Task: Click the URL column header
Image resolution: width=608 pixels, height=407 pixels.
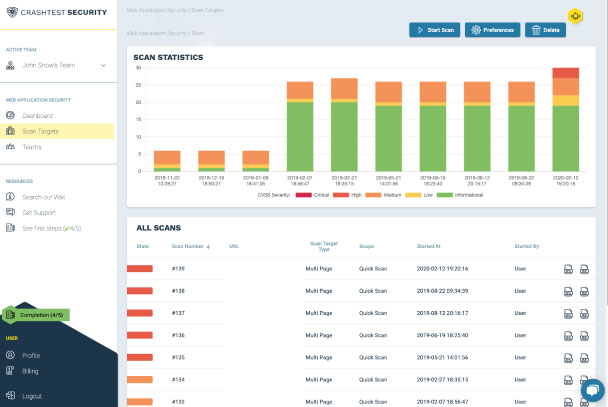Action: coord(234,247)
